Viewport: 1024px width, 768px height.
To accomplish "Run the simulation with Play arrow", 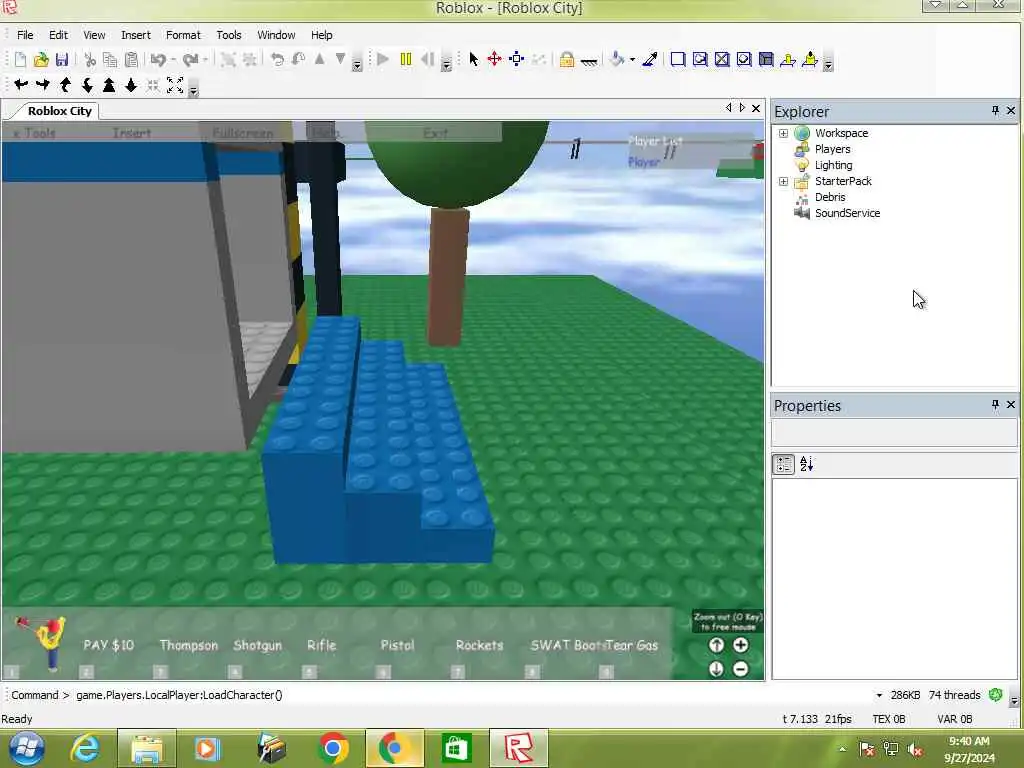I will [x=383, y=59].
